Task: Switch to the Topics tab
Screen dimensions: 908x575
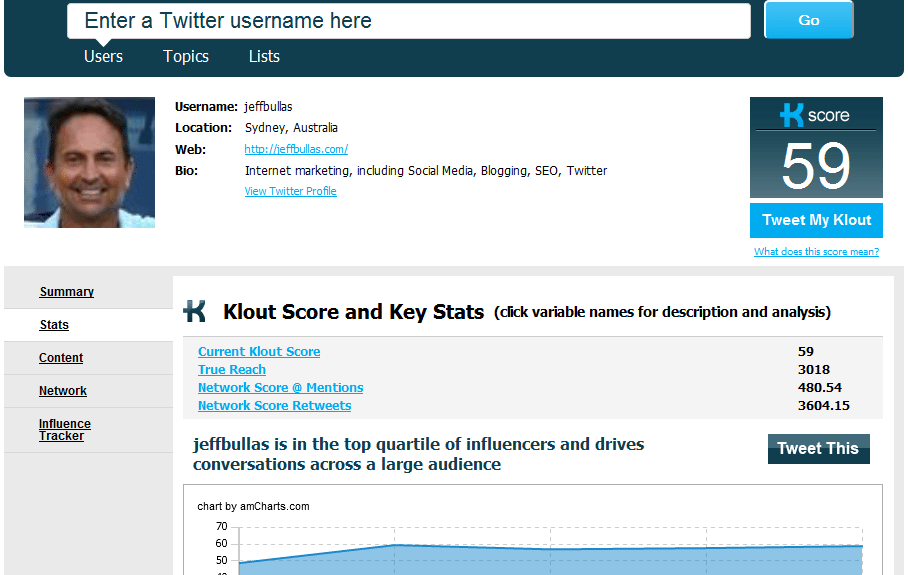Action: pos(186,56)
